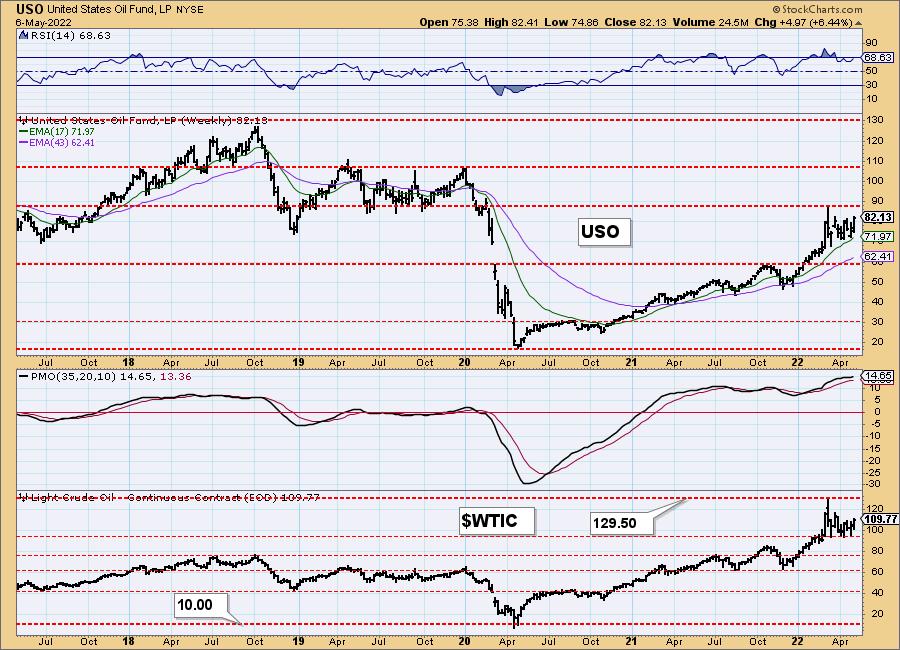Click the up-triangle icon beside the Chg value

tap(859, 23)
